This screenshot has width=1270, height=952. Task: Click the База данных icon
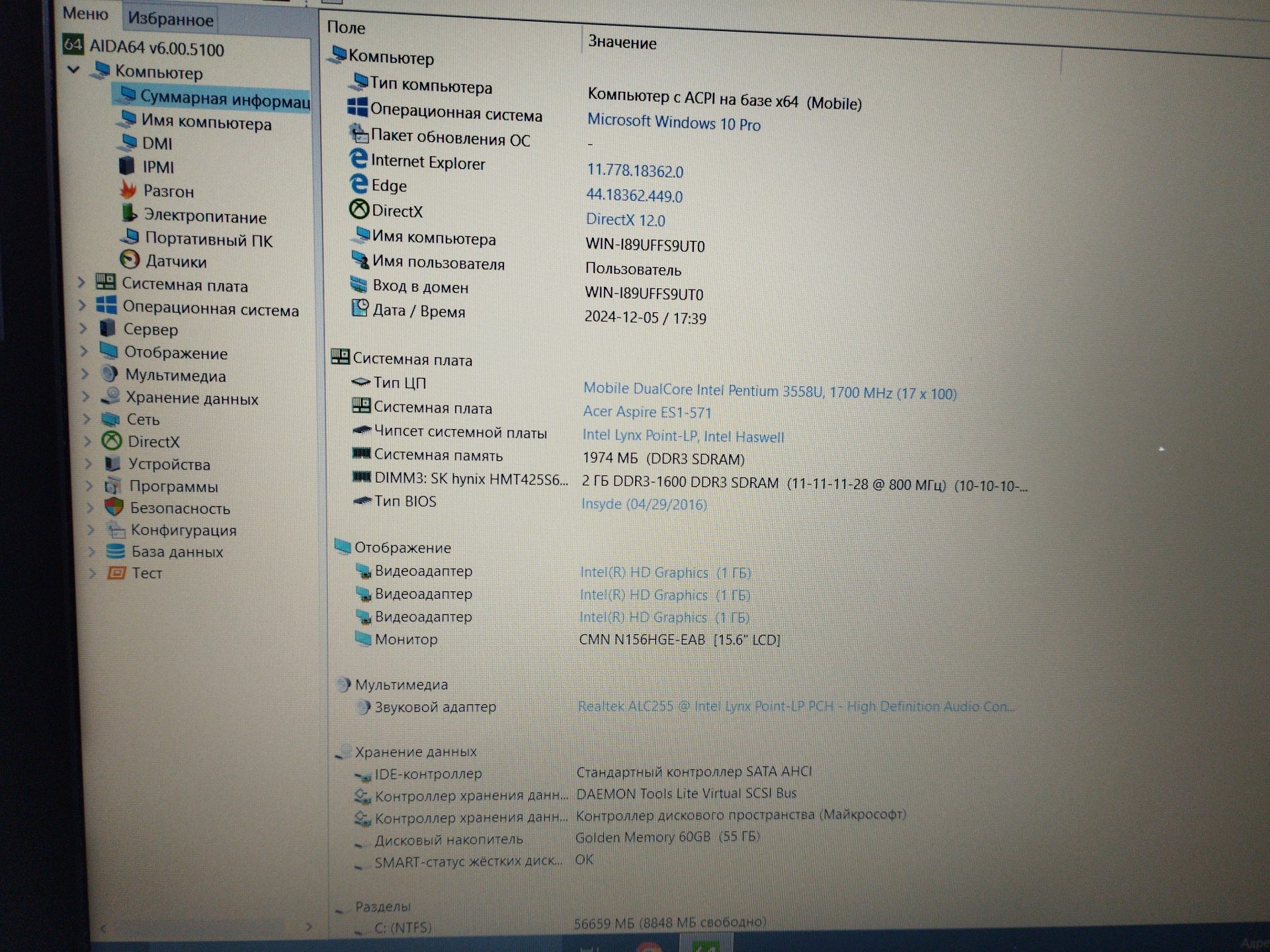[x=116, y=551]
